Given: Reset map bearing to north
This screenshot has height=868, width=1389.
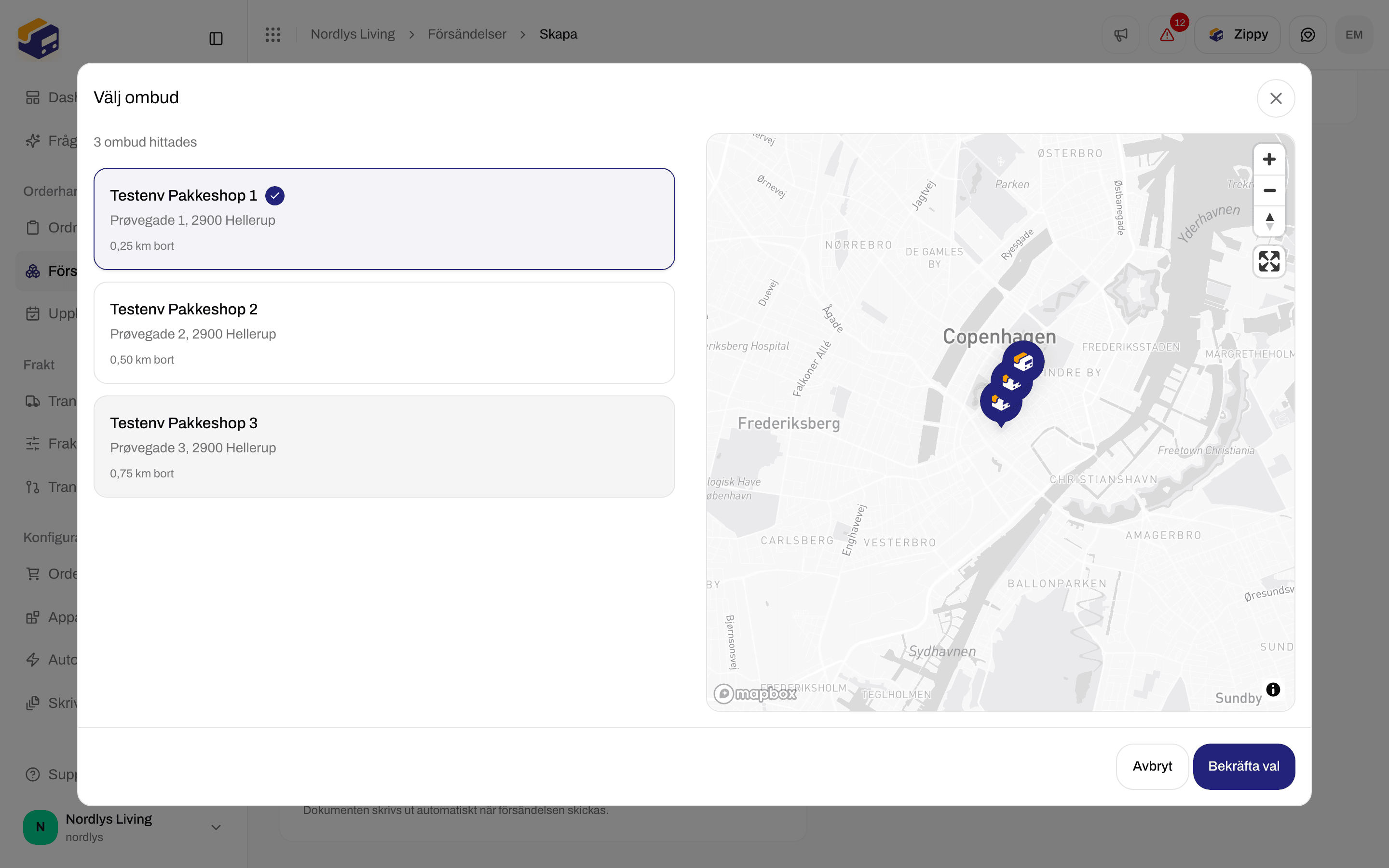Looking at the screenshot, I should tap(1269, 221).
